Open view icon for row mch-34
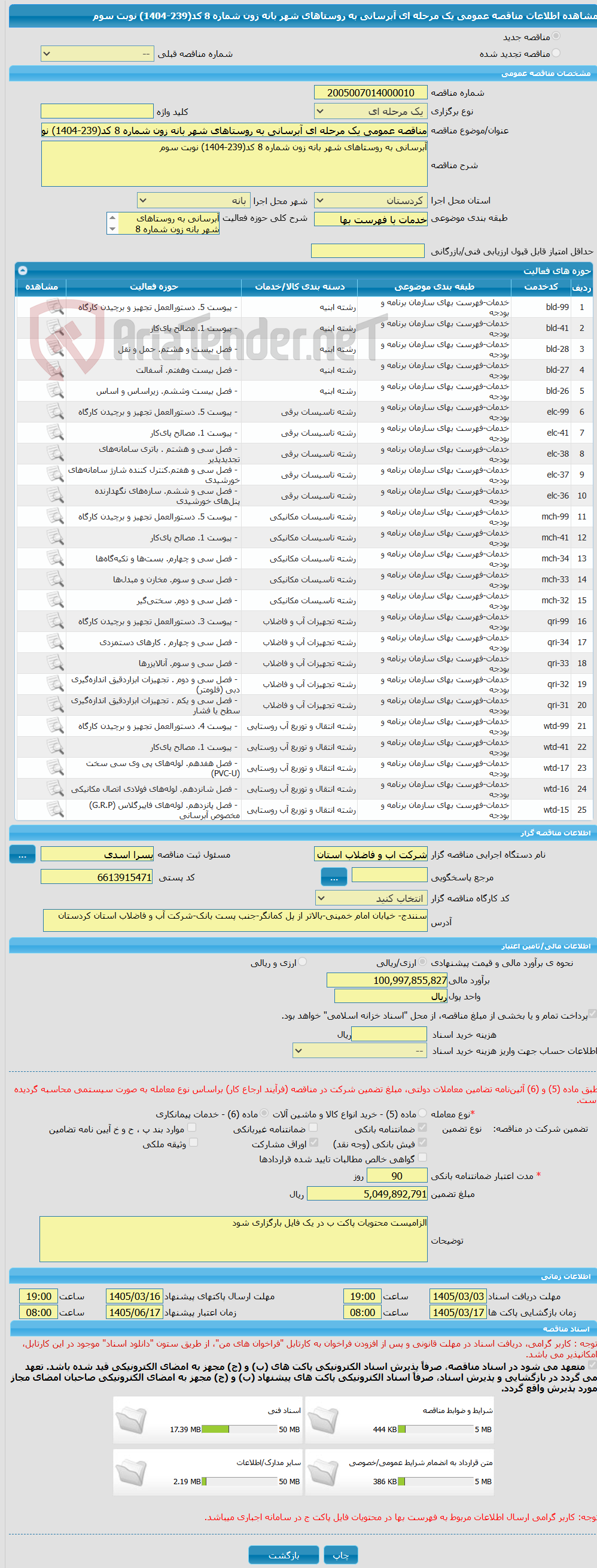 pyautogui.click(x=56, y=559)
